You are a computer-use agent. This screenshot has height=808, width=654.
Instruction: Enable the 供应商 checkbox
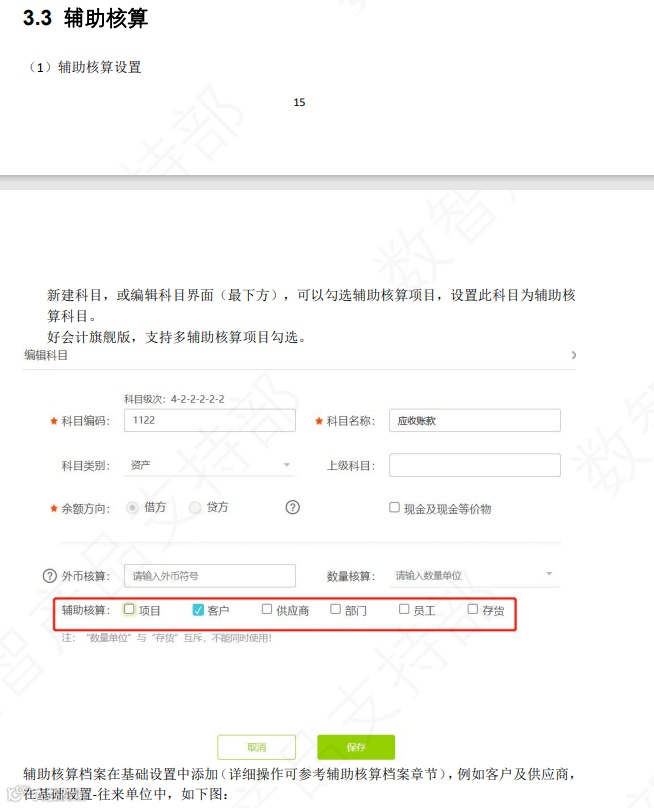tap(266, 609)
